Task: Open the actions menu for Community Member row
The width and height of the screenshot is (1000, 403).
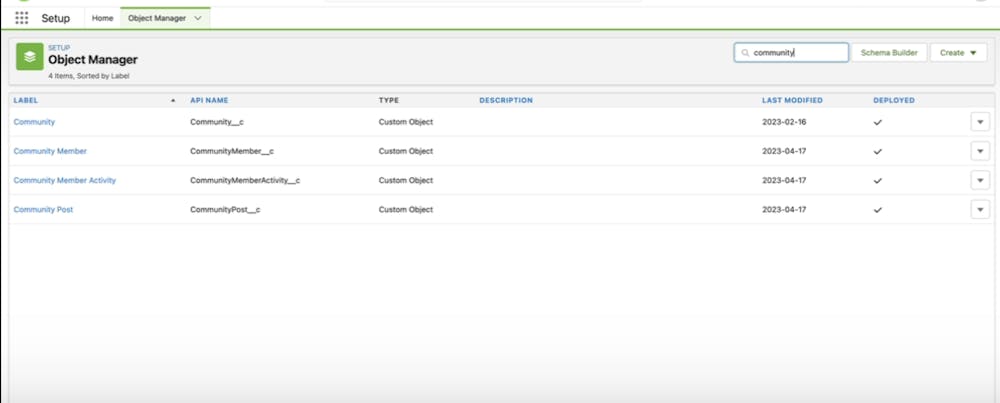Action: click(x=980, y=151)
